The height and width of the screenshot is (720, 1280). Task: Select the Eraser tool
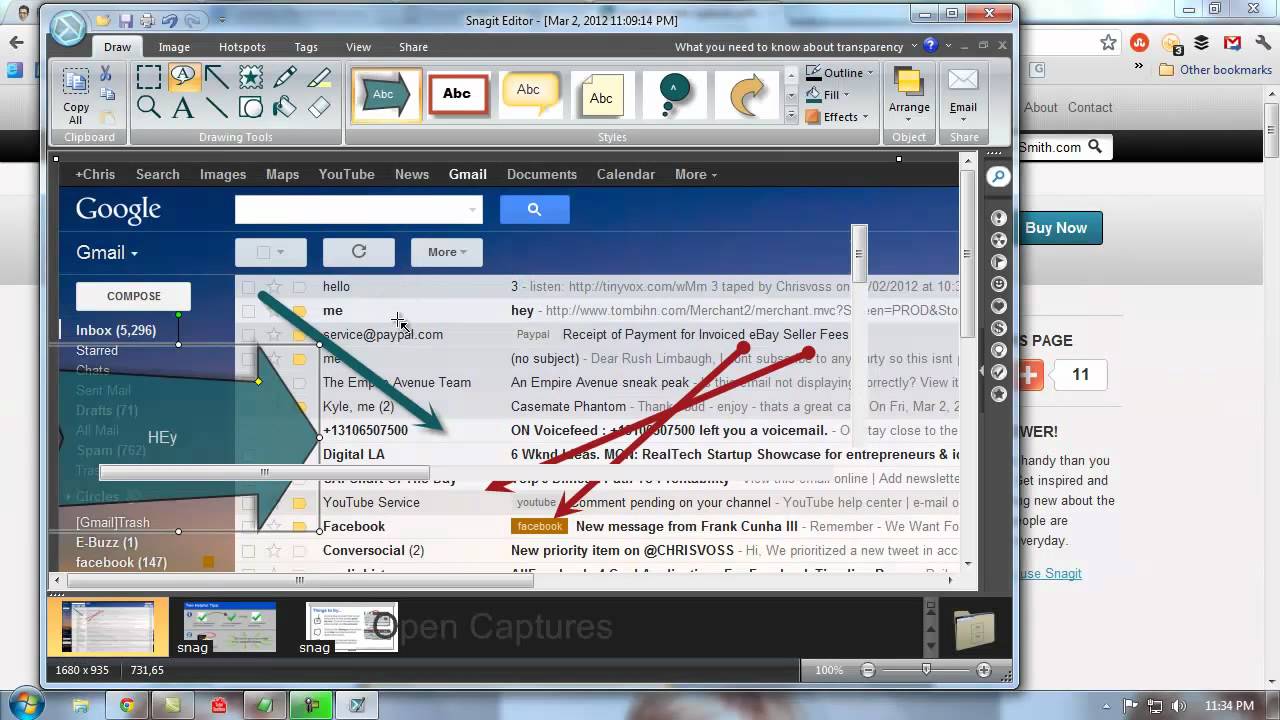pyautogui.click(x=319, y=107)
